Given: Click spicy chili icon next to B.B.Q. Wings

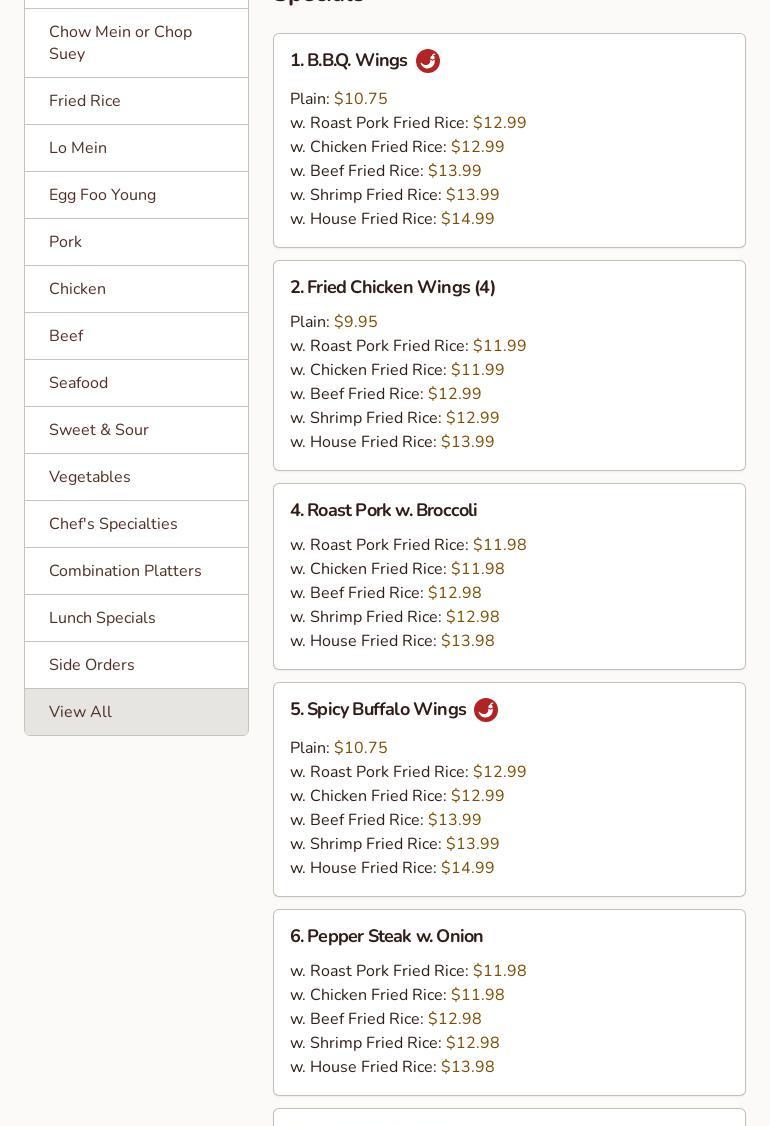Looking at the screenshot, I should click(428, 61).
